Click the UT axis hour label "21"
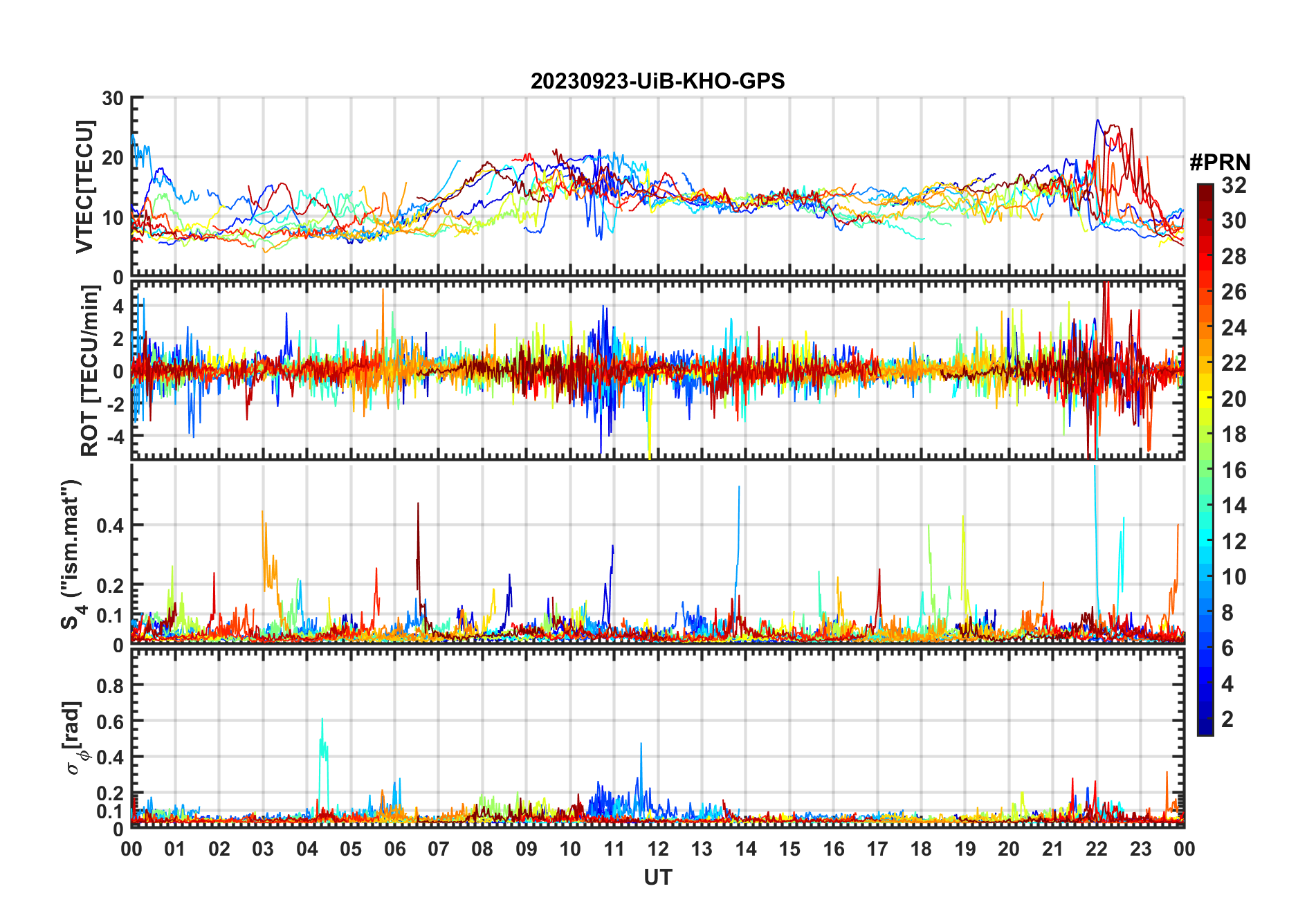 click(1053, 849)
